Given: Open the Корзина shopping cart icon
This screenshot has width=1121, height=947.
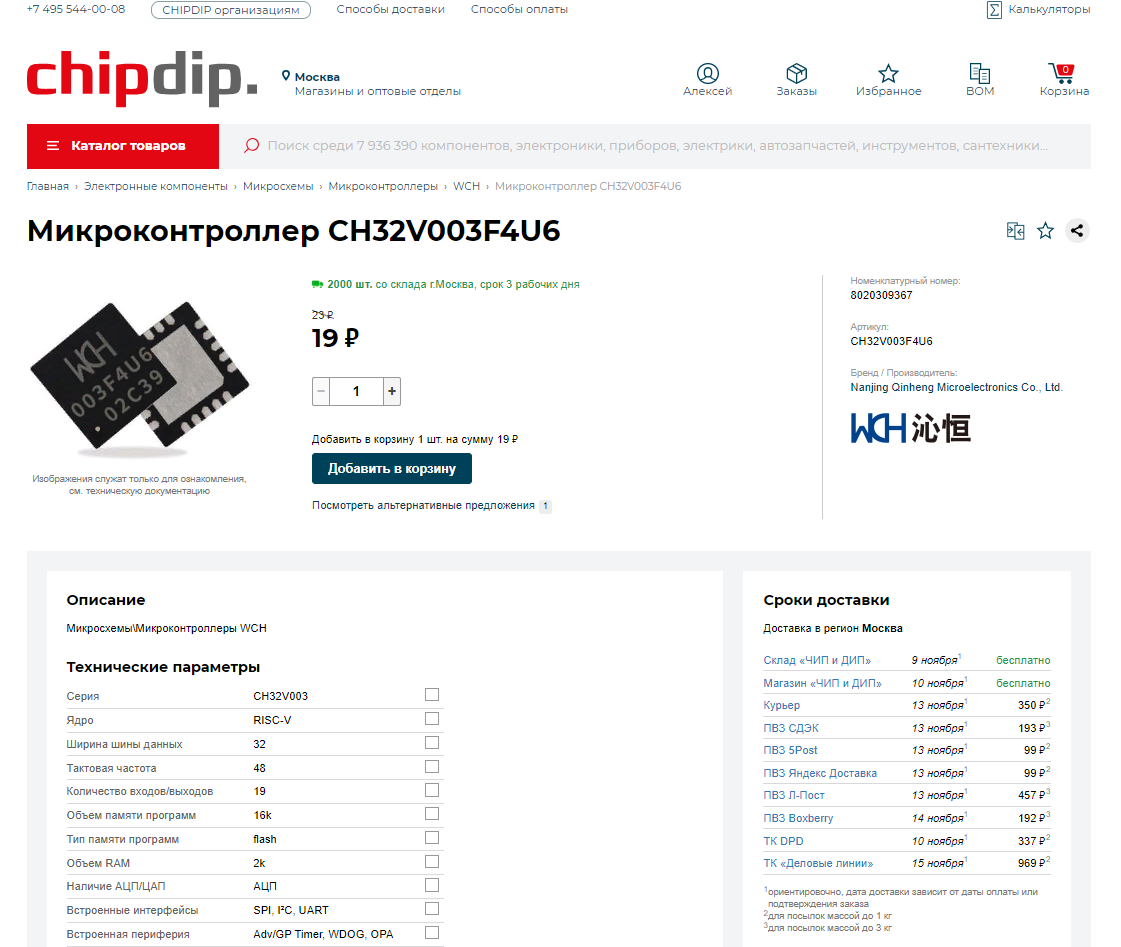Looking at the screenshot, I should point(1062,74).
